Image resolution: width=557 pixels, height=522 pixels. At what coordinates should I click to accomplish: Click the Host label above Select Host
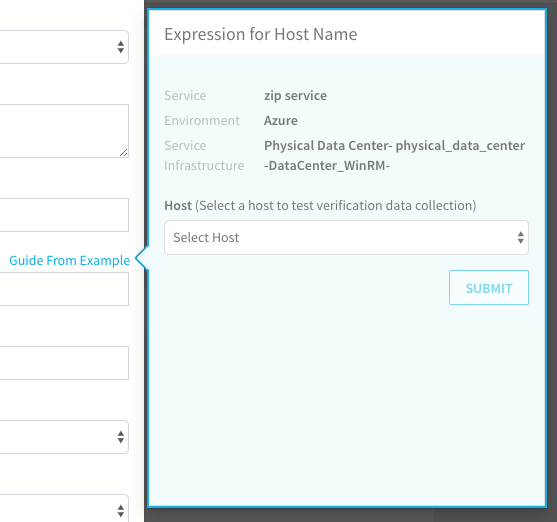(x=178, y=205)
